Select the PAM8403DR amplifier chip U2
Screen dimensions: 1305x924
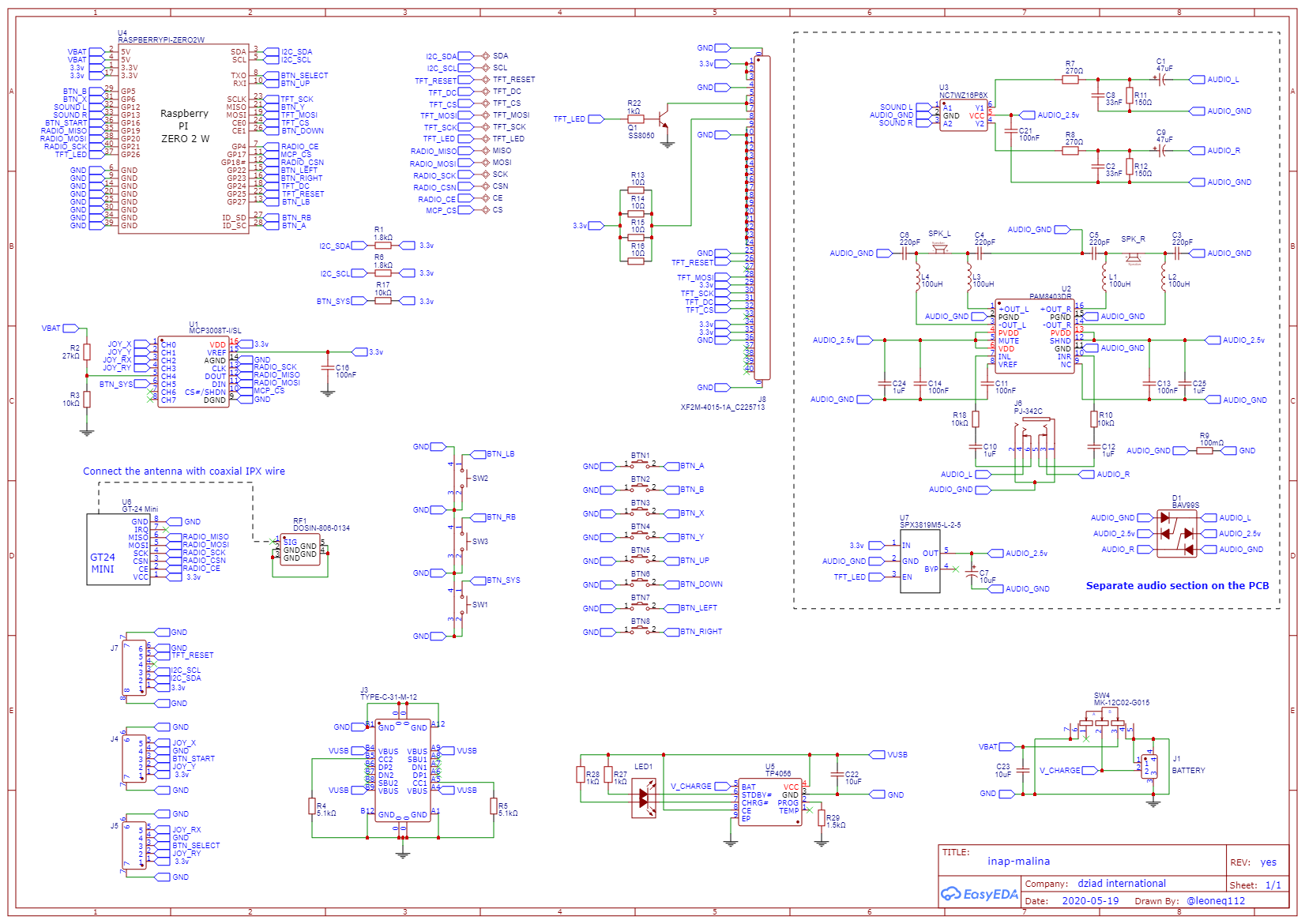coord(1034,337)
